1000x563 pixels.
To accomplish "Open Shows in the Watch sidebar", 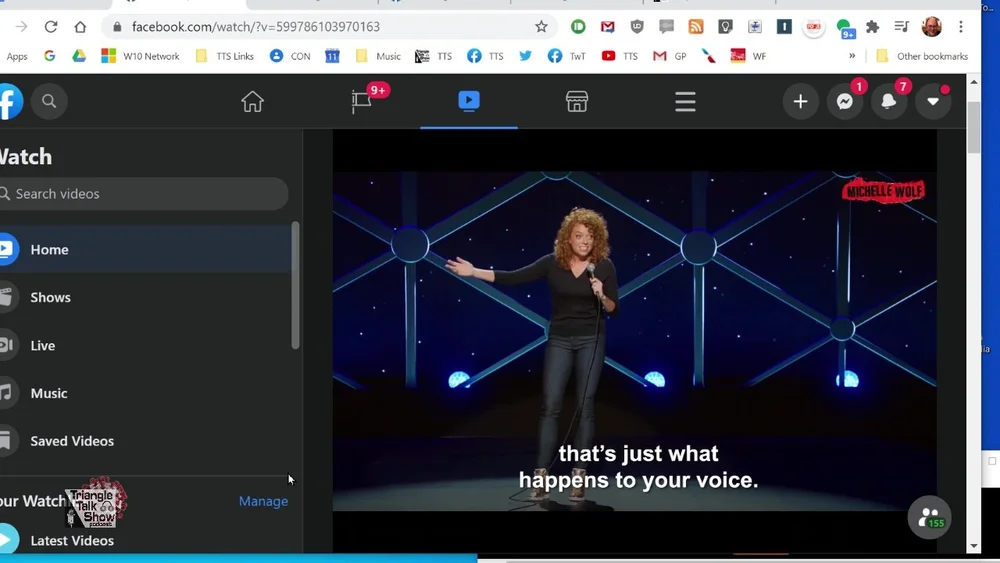I will [145, 297].
